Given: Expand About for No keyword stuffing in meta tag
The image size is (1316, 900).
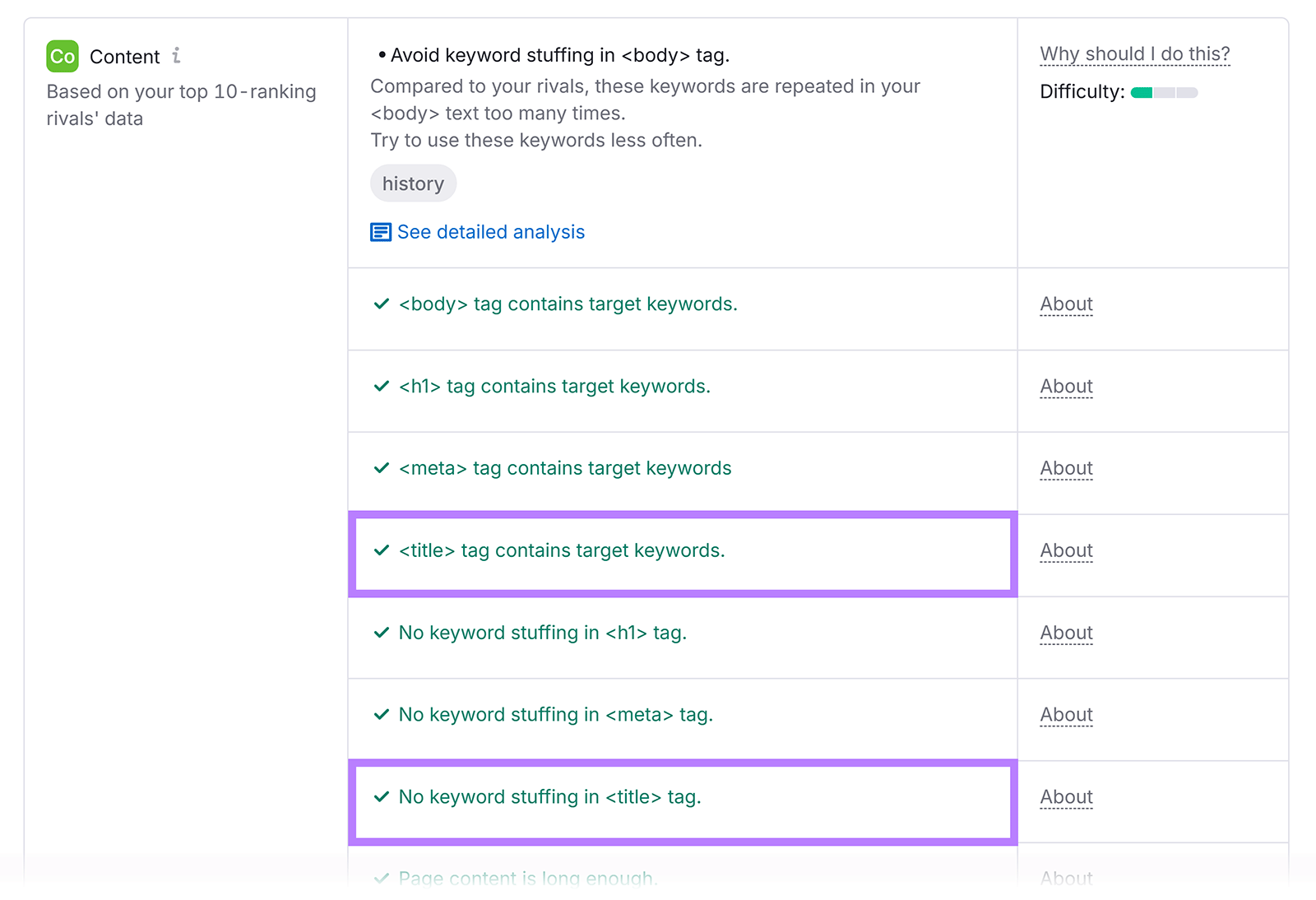Looking at the screenshot, I should [1065, 714].
